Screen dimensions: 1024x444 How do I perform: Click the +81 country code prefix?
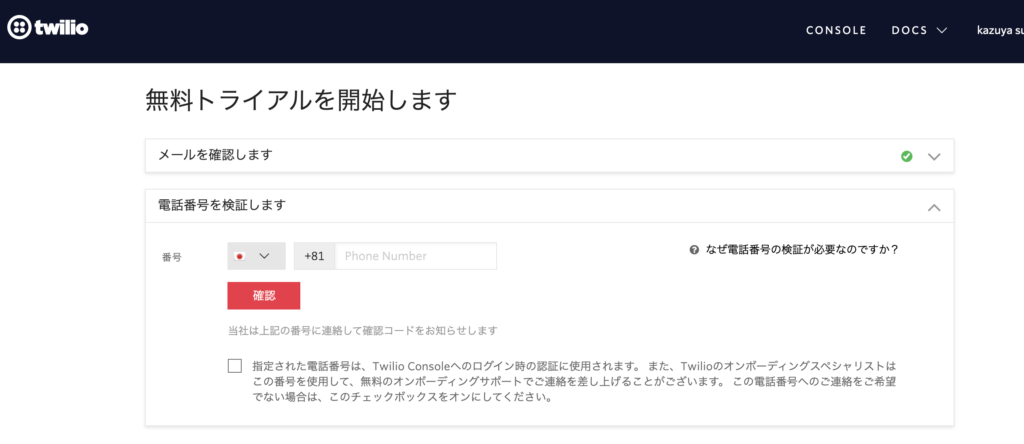pos(314,256)
